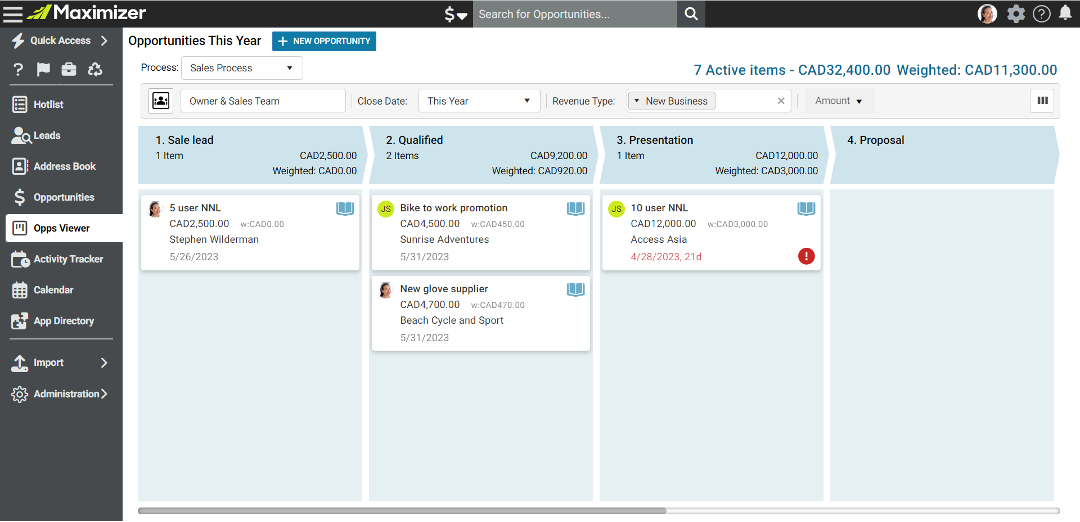Click the owner contact-card filter icon
This screenshot has height=522, width=1080.
coord(160,101)
